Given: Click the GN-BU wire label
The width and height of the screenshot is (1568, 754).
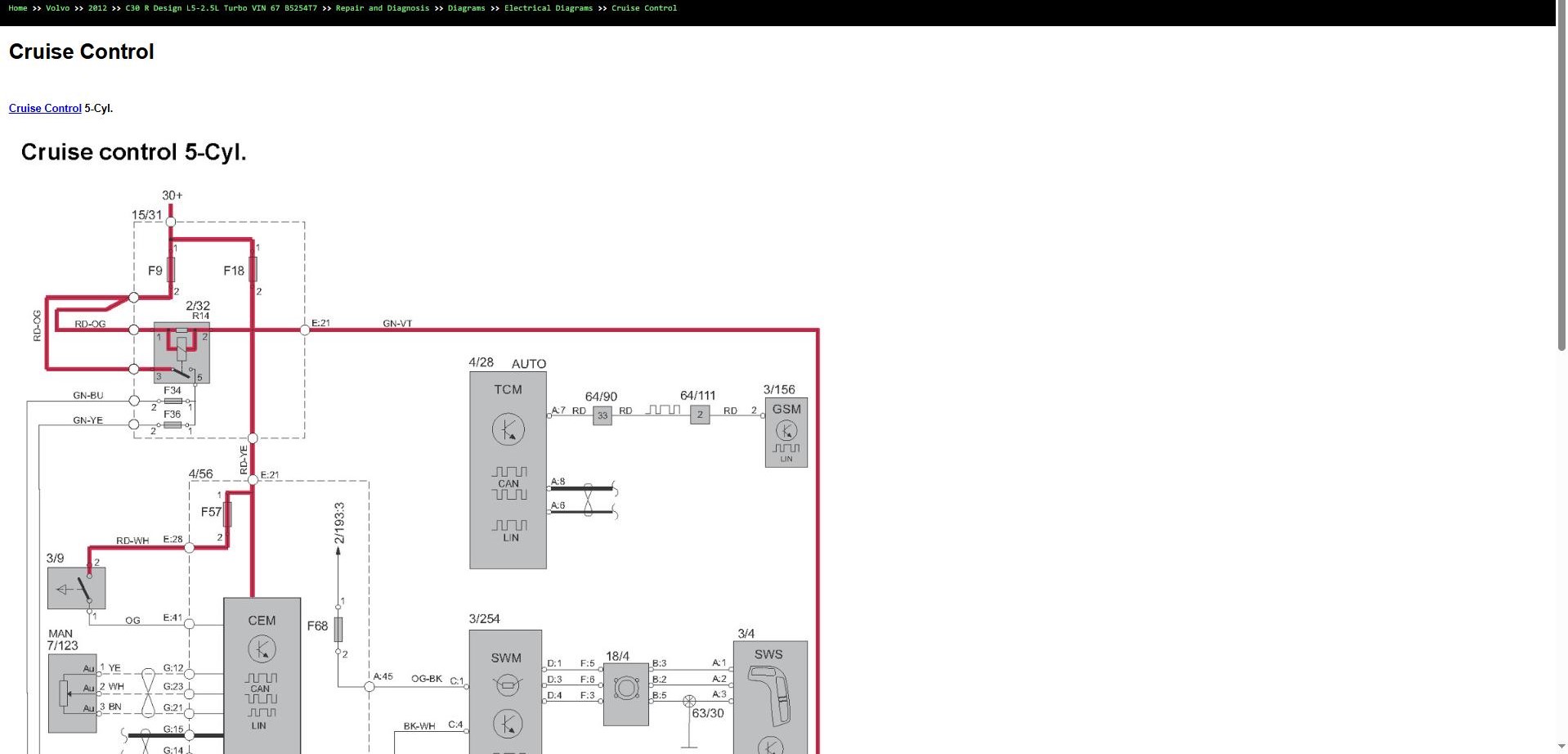Looking at the screenshot, I should (x=88, y=396).
